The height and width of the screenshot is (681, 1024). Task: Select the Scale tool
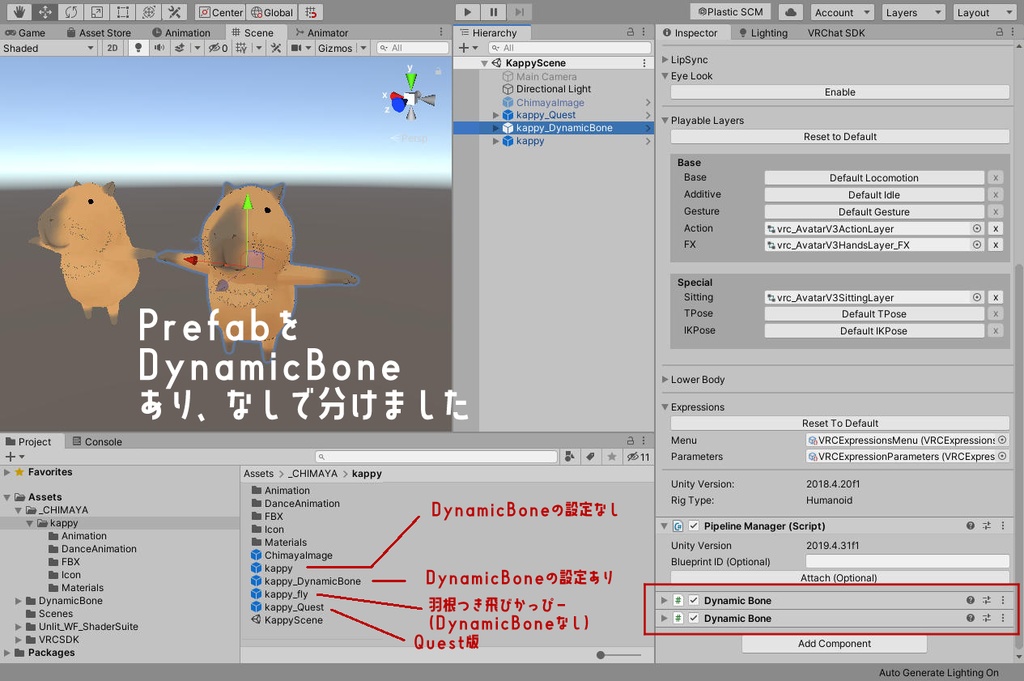click(97, 12)
